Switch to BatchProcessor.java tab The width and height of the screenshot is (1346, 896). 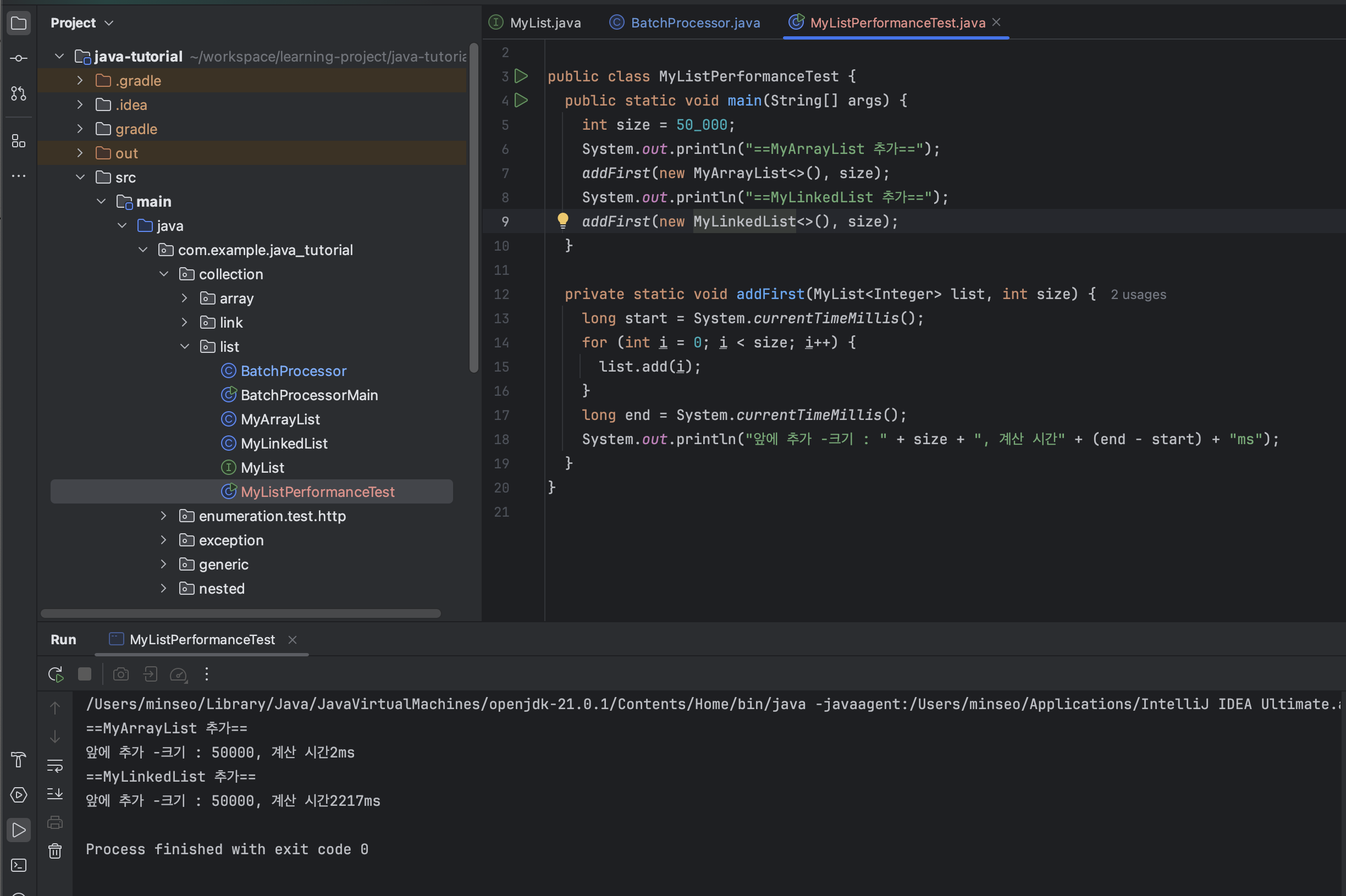click(685, 23)
